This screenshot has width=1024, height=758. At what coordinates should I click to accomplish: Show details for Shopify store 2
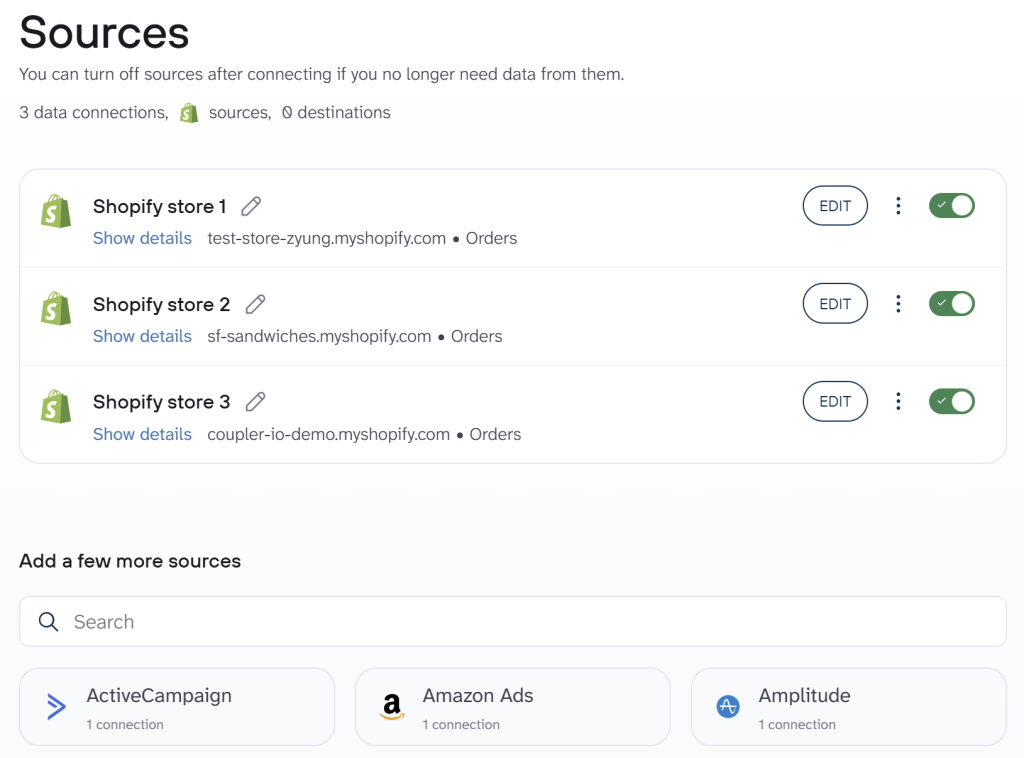(142, 336)
